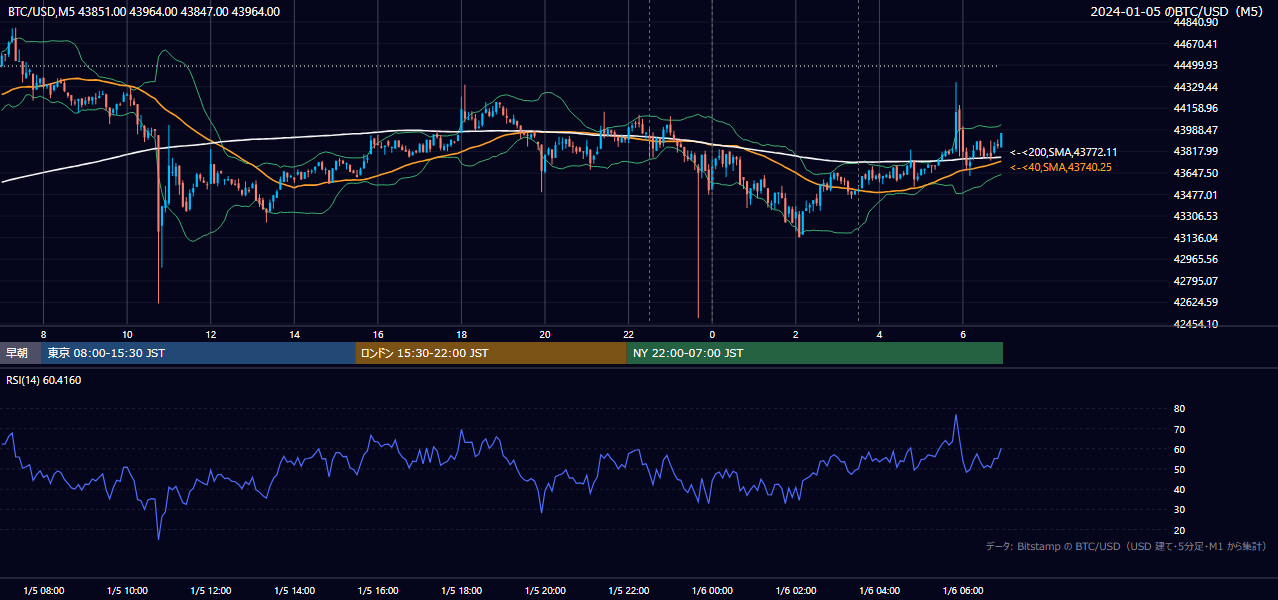This screenshot has width=1278, height=600.
Task: Click price axis label 42965.56
Action: tap(1195, 259)
